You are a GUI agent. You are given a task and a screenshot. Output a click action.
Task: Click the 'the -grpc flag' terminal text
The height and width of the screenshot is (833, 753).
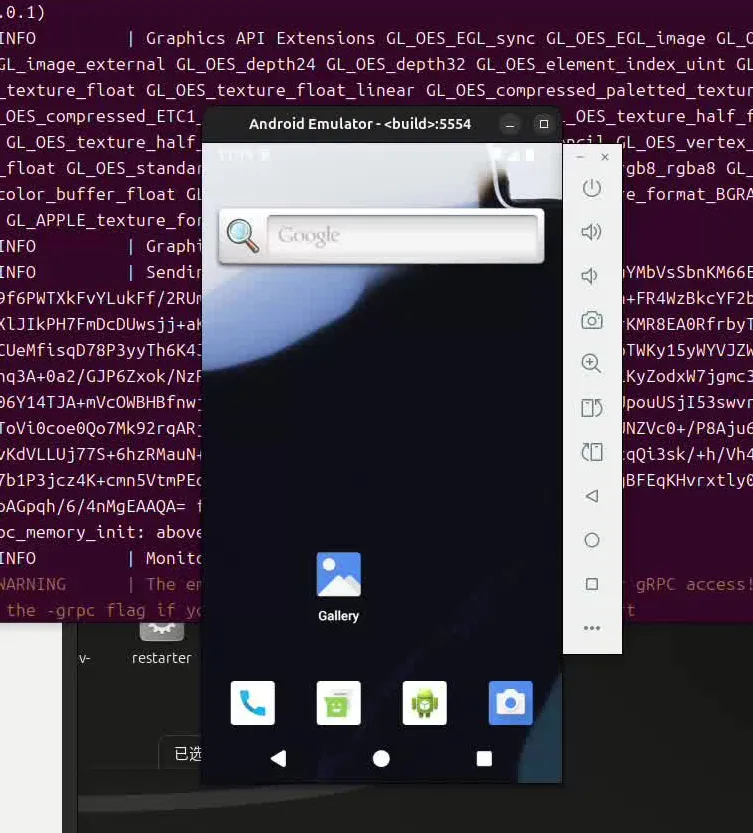77,610
